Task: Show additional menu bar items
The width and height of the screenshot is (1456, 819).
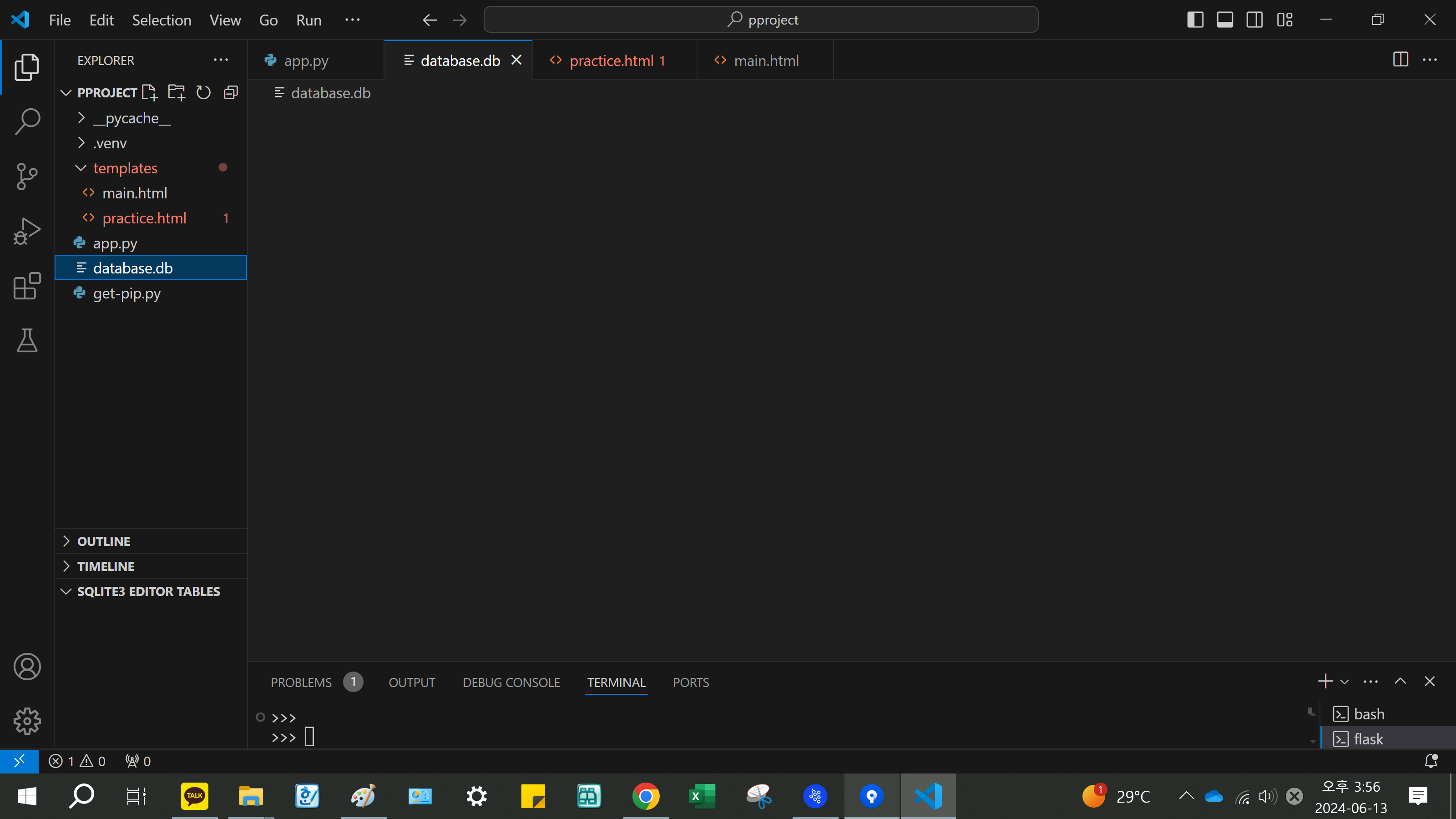Action: coord(352,20)
